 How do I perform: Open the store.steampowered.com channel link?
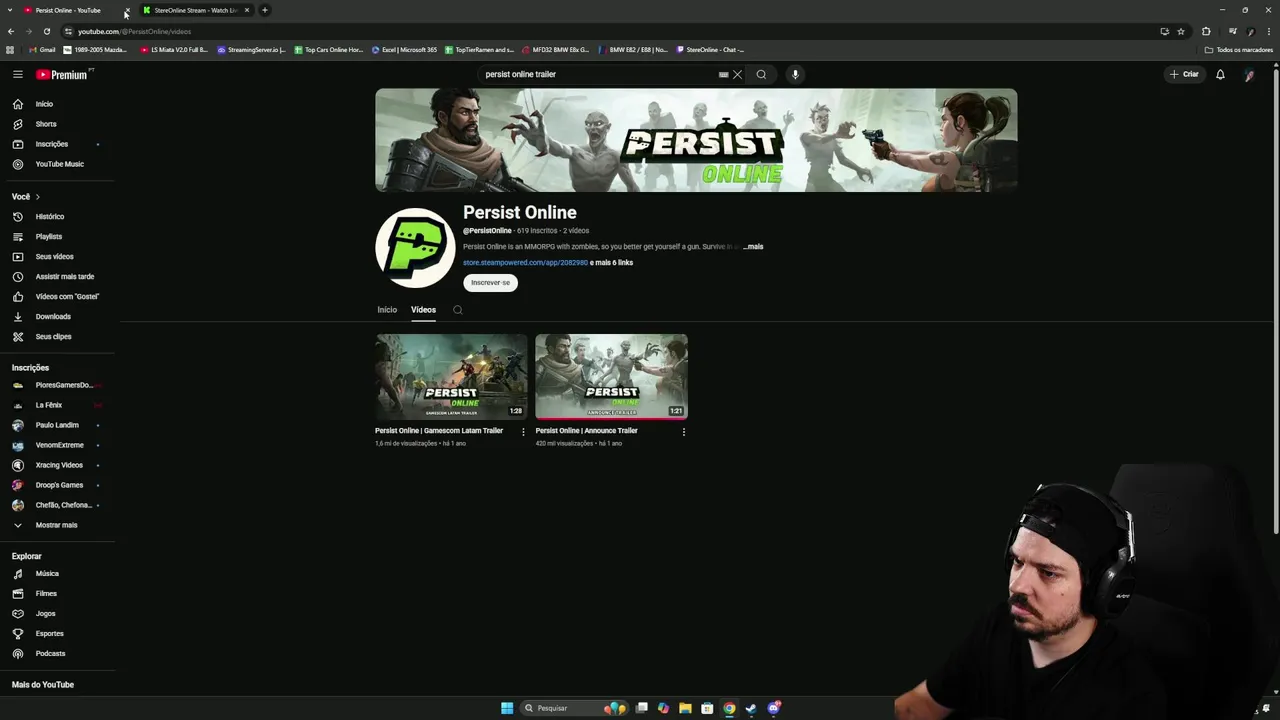point(525,263)
